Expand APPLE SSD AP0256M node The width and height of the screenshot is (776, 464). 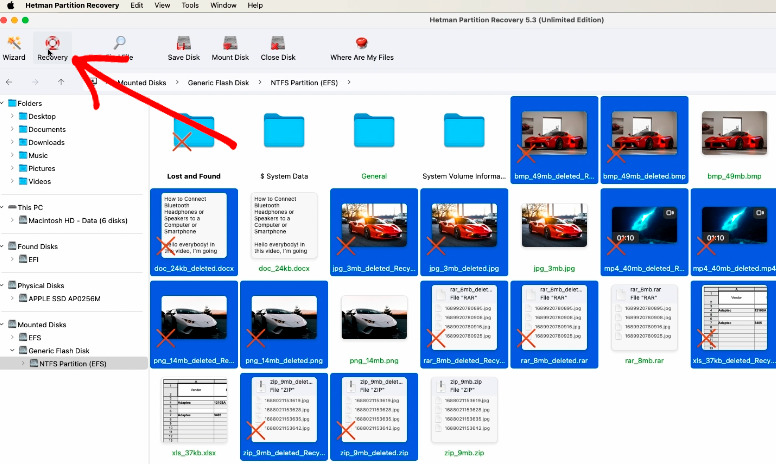tap(12, 298)
